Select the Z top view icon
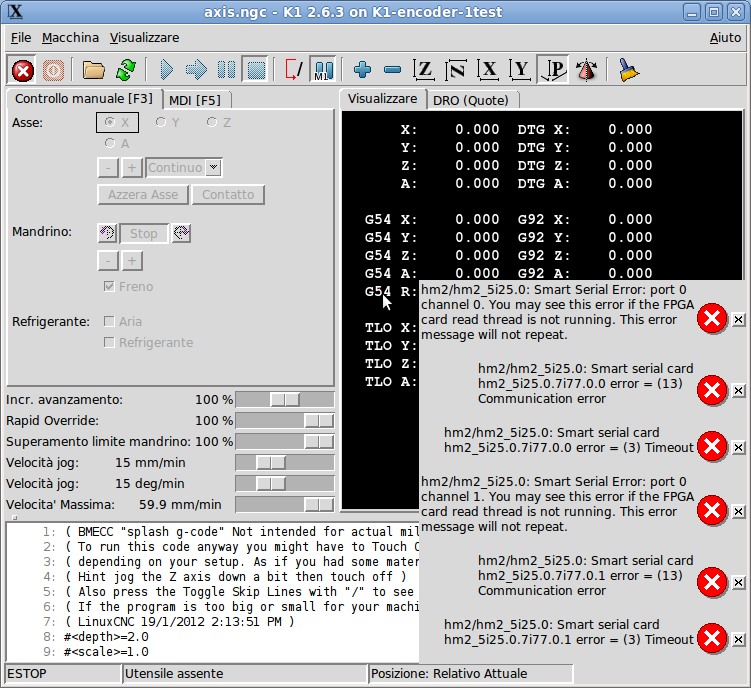 (424, 70)
